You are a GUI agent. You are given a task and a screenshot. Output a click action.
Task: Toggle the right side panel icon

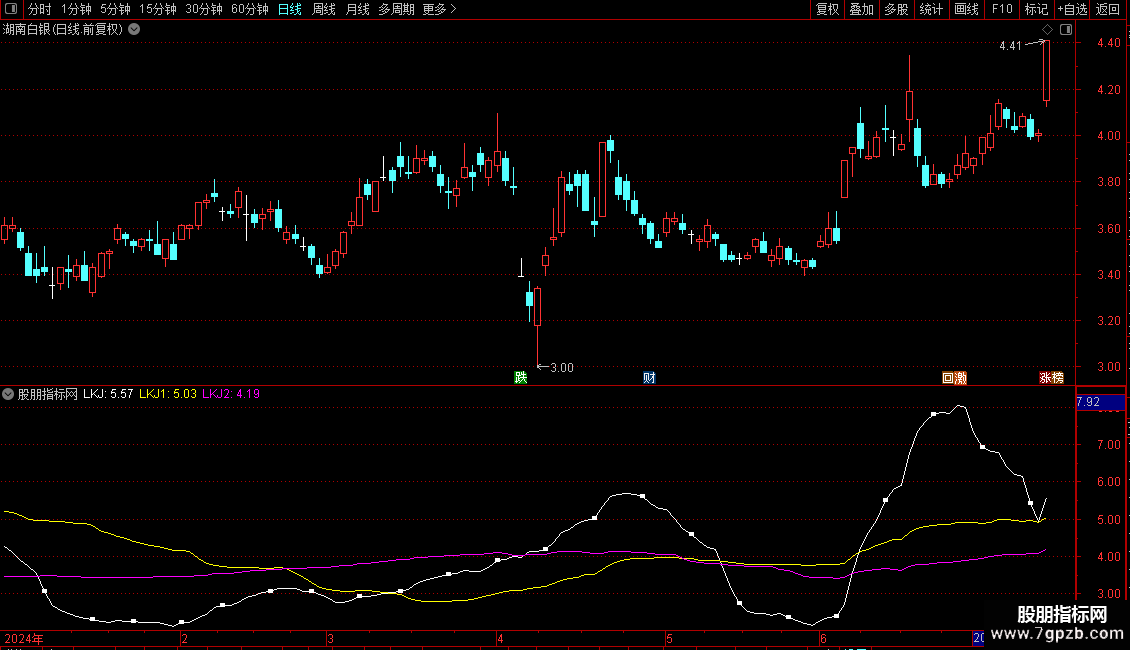(1065, 30)
